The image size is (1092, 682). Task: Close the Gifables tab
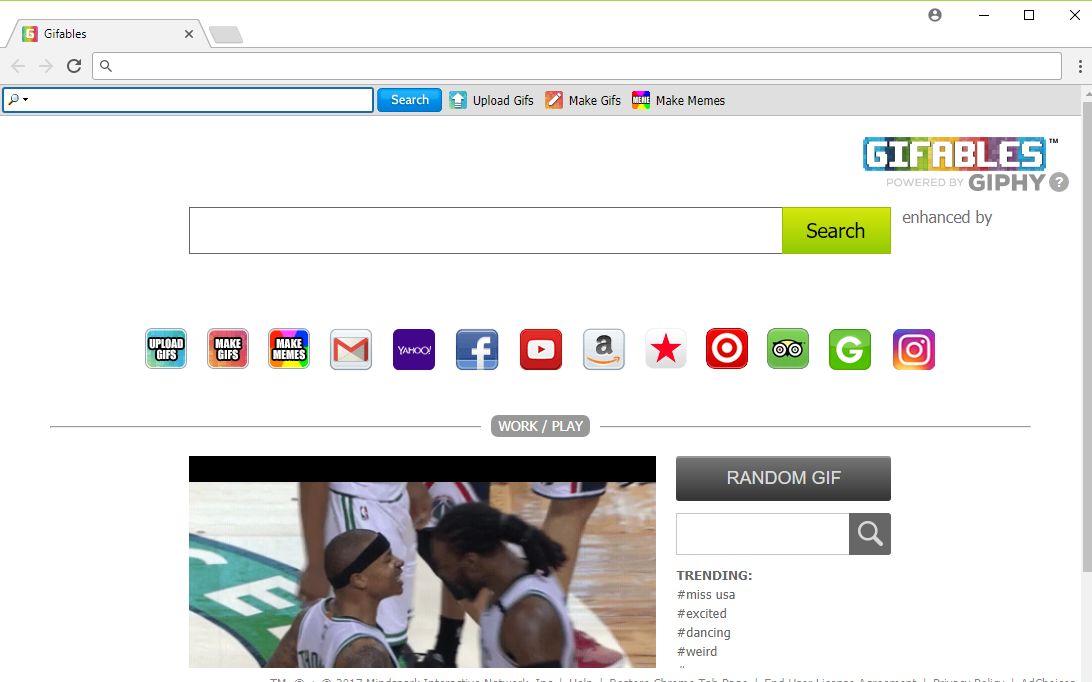click(189, 33)
